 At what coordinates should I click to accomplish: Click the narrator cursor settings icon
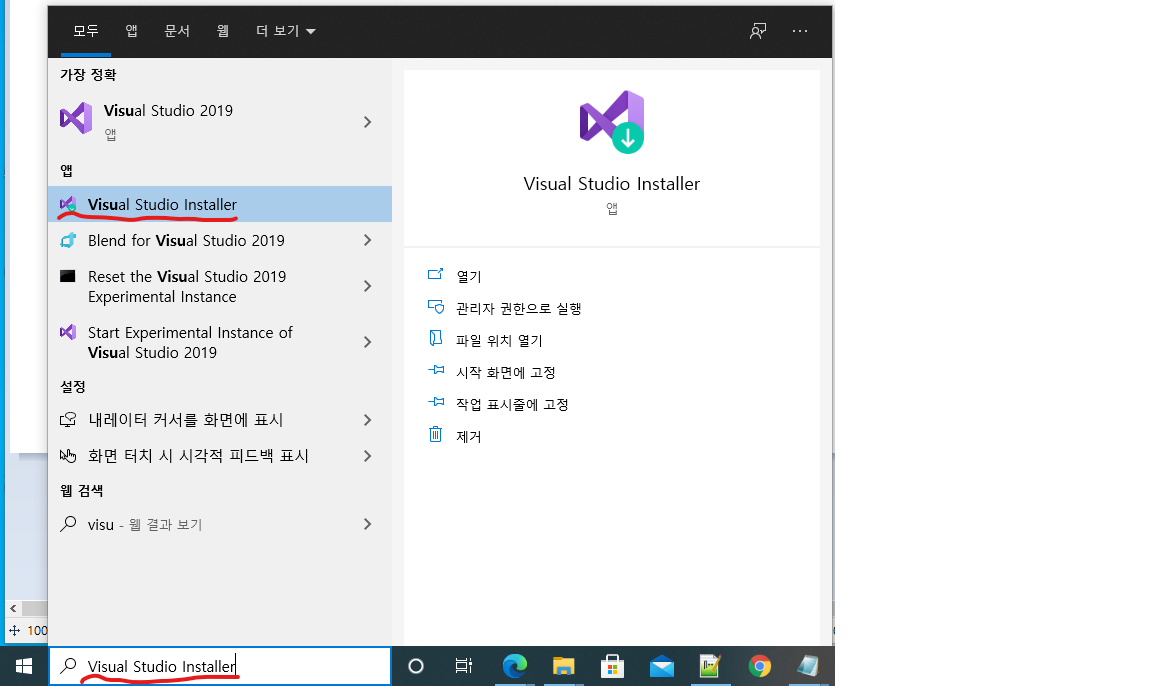click(x=68, y=420)
